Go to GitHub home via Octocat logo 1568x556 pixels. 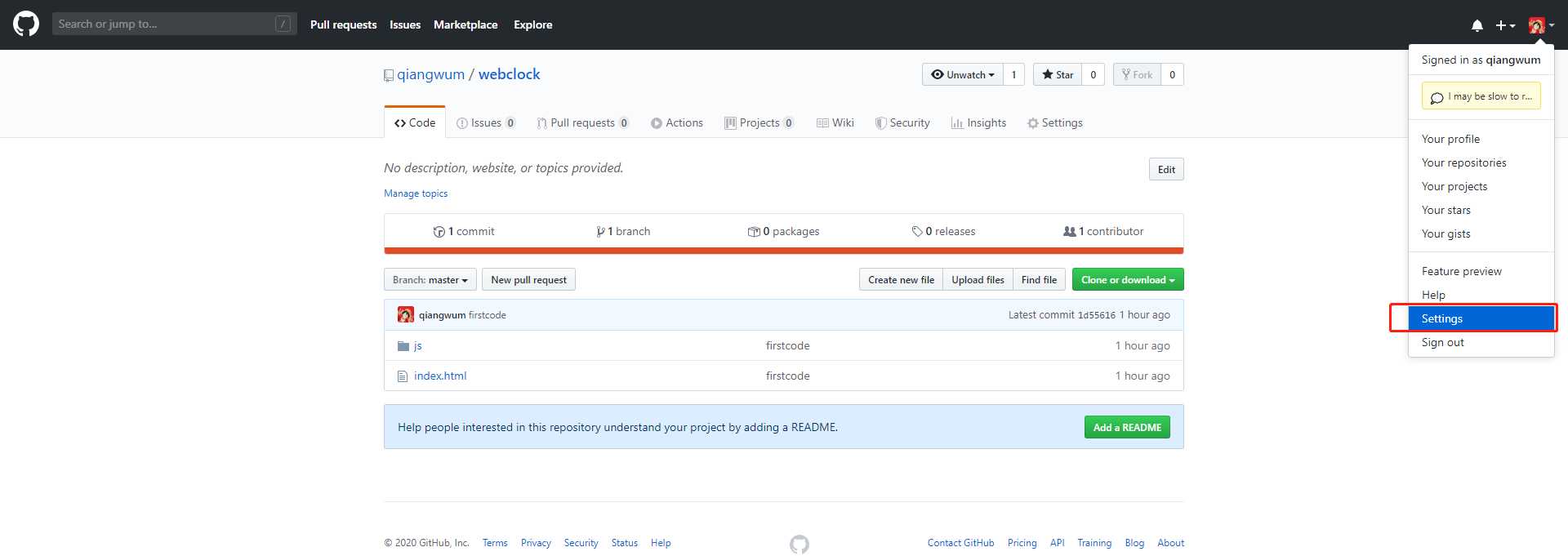point(26,24)
